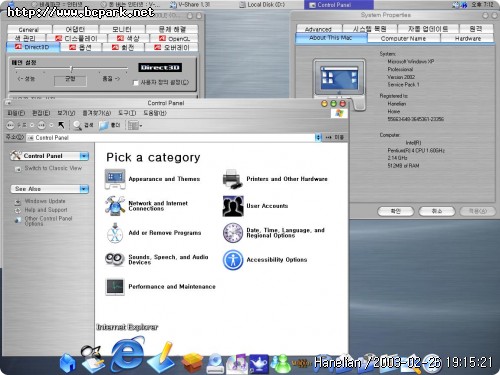Click the Folders toolbar button
Viewport: 500px width, 375px height.
coord(109,125)
